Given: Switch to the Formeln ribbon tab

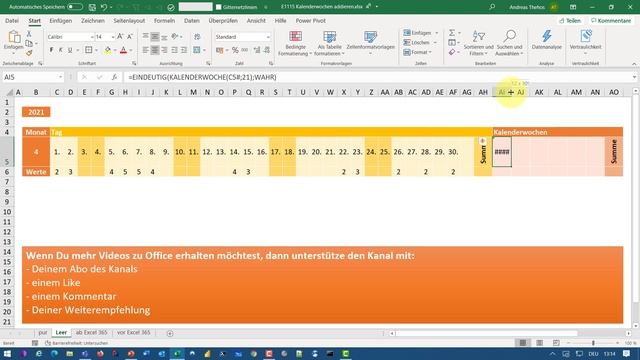Looking at the screenshot, I should pos(164,20).
